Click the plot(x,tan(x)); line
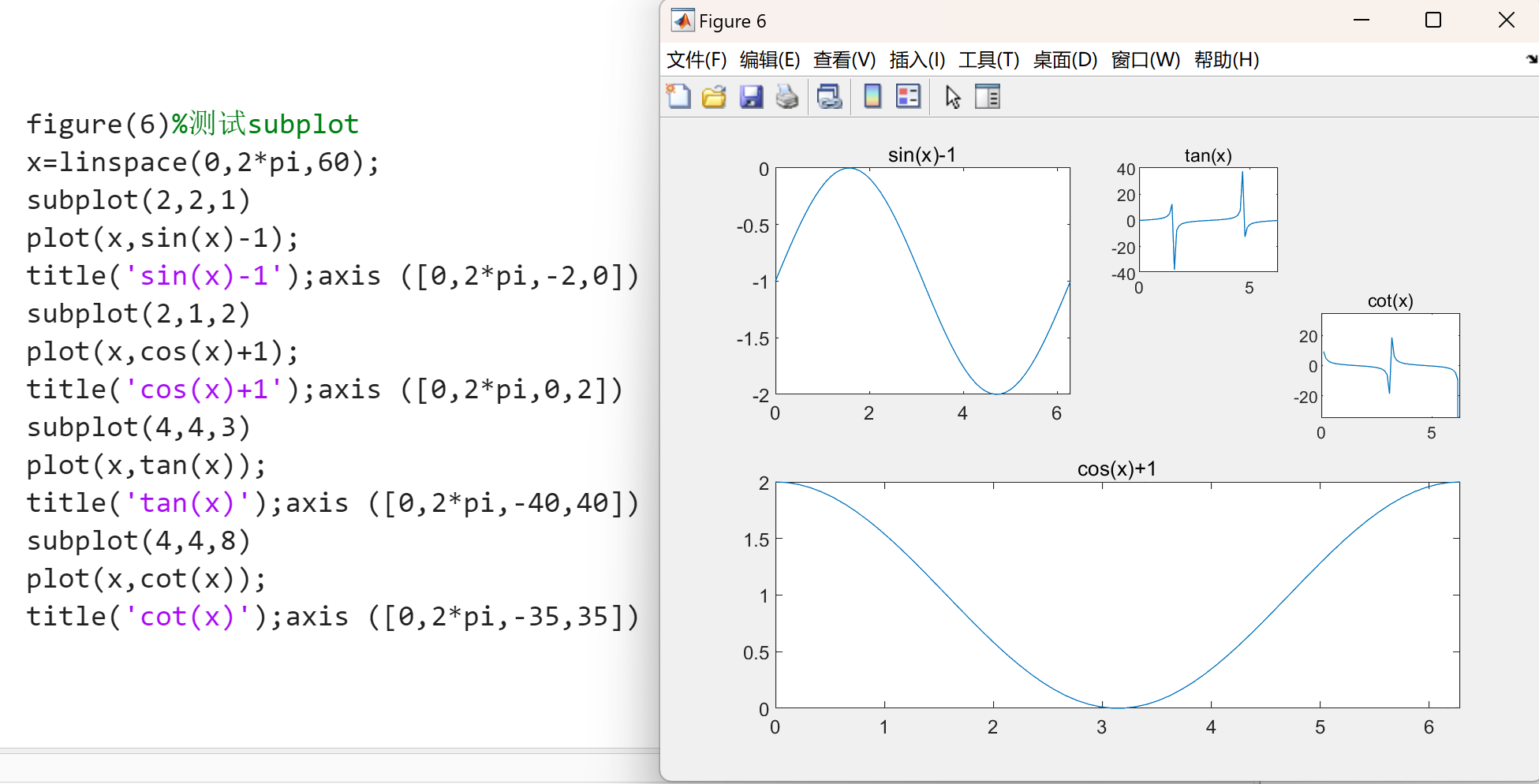This screenshot has height=784, width=1539. coord(147,465)
